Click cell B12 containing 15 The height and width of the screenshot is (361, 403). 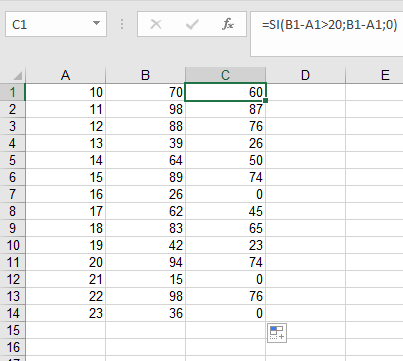(x=145, y=279)
